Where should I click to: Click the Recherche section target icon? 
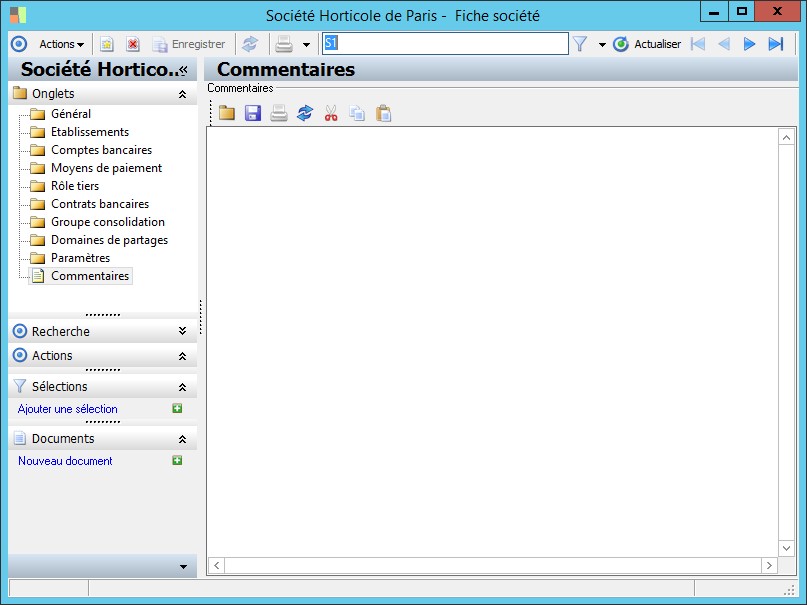(20, 331)
